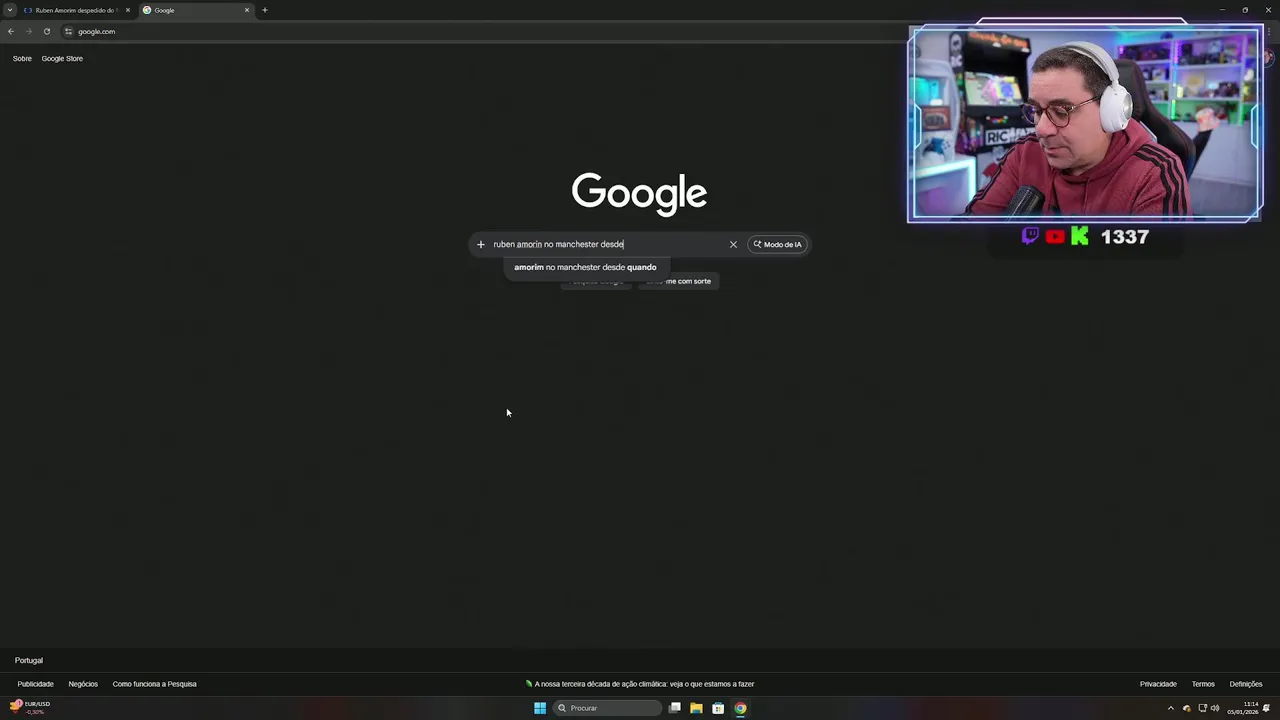Reload the current page
This screenshot has height=720, width=1280.
coord(47,31)
